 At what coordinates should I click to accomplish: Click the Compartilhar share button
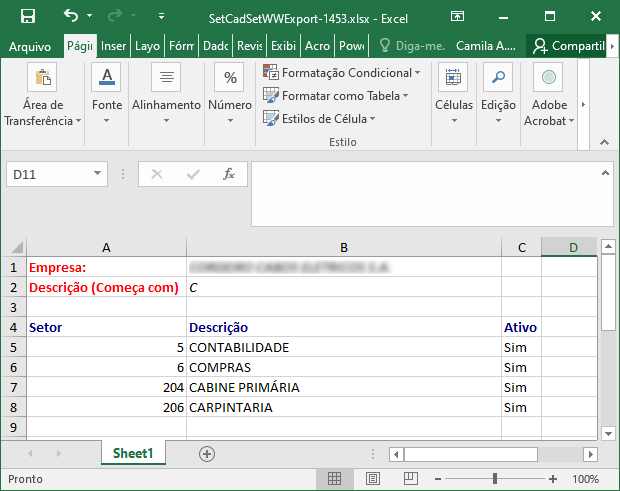click(x=568, y=46)
